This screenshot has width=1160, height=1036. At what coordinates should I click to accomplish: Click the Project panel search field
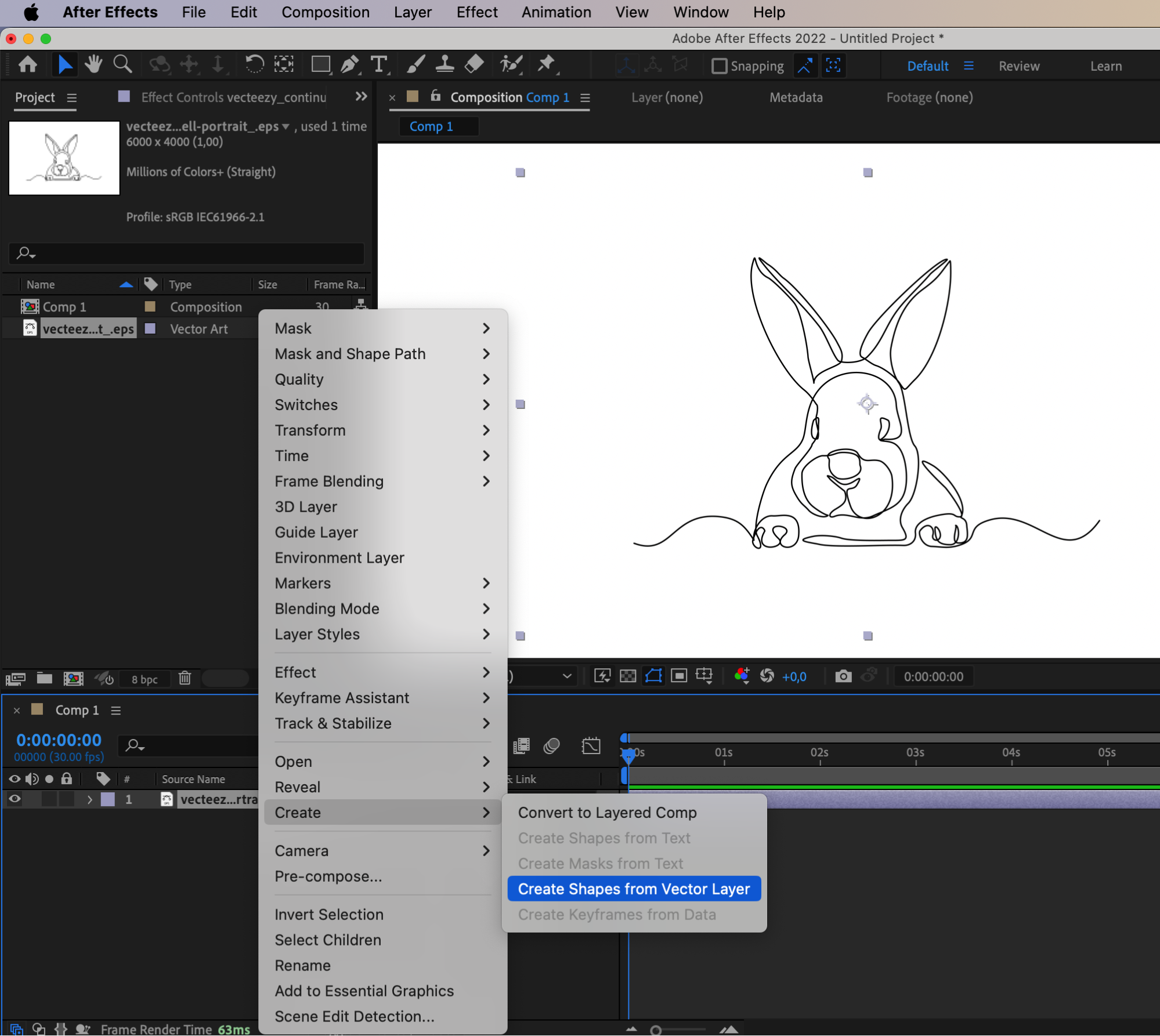186,253
